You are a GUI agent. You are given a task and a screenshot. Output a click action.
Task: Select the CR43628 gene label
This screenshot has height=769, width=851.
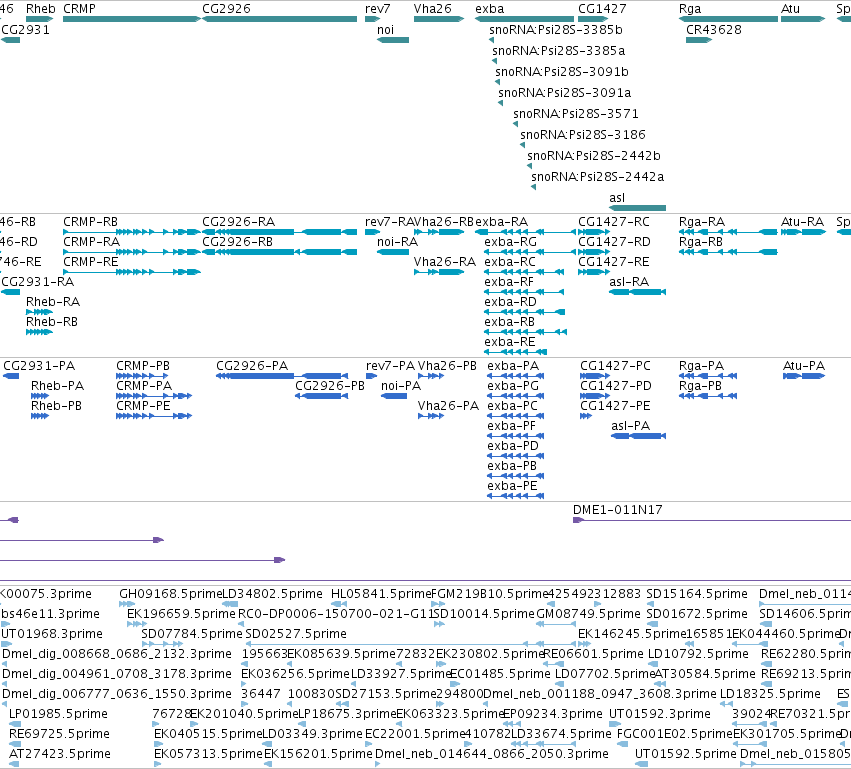714,30
